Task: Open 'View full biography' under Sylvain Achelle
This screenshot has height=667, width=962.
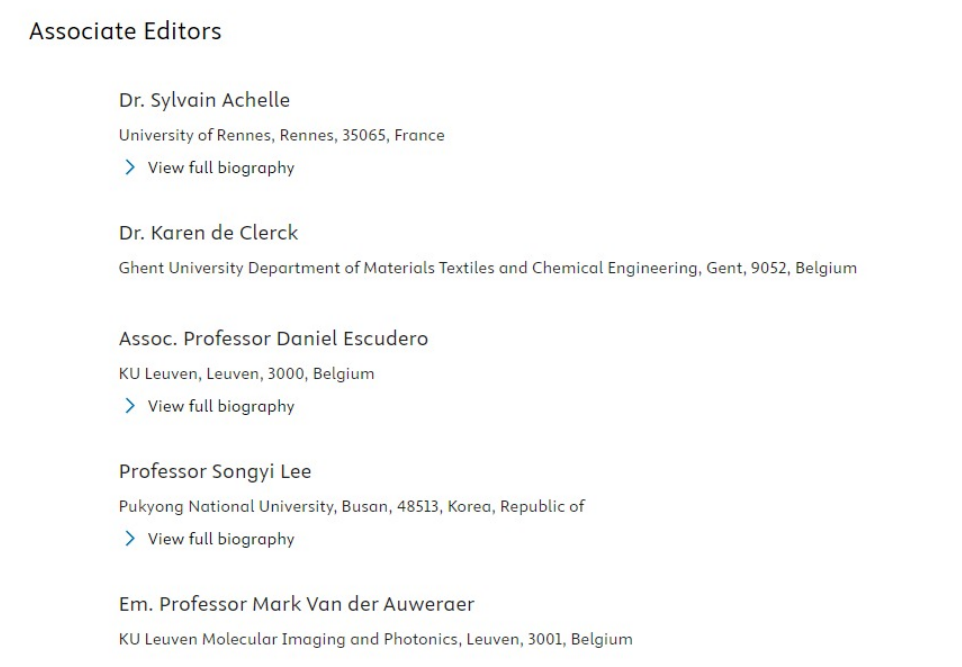Action: [x=221, y=168]
